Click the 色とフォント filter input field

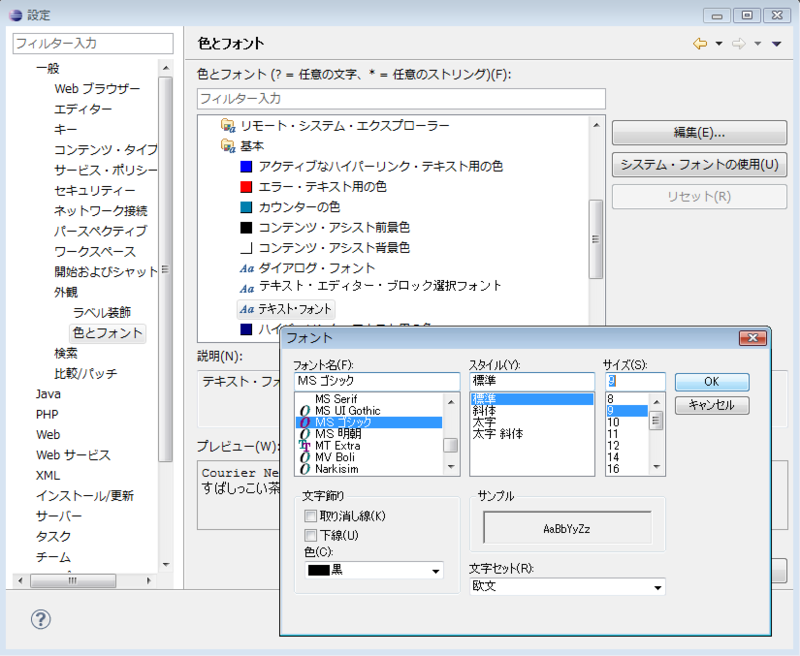point(401,98)
